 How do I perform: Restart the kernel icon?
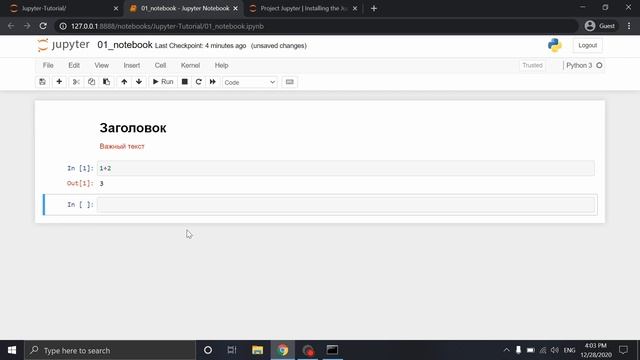(198, 82)
